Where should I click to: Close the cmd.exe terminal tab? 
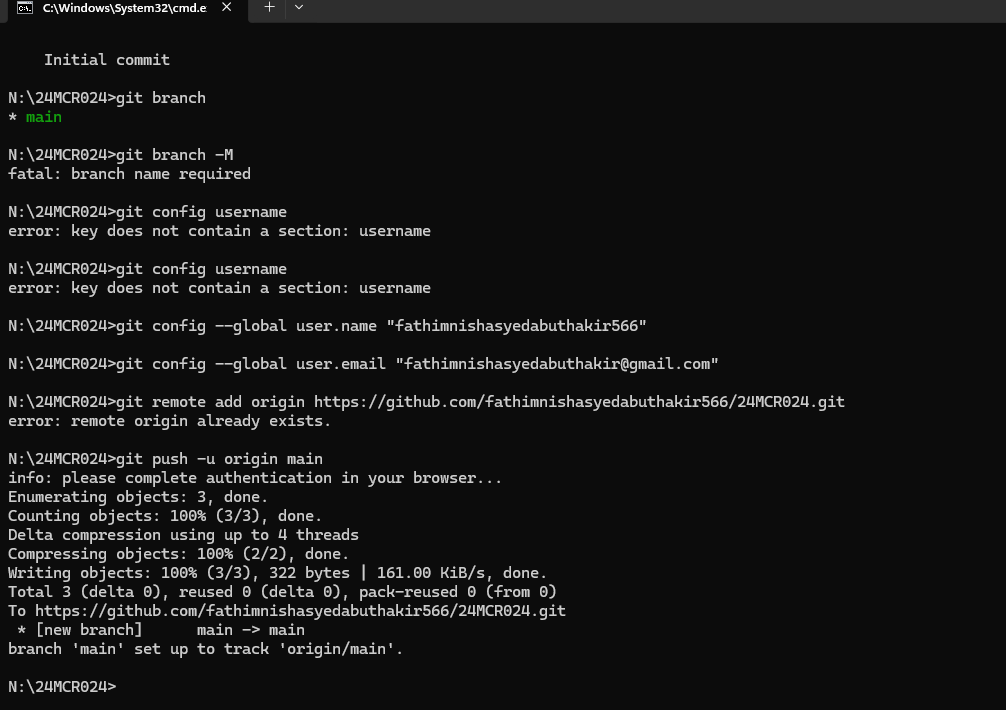pyautogui.click(x=226, y=7)
